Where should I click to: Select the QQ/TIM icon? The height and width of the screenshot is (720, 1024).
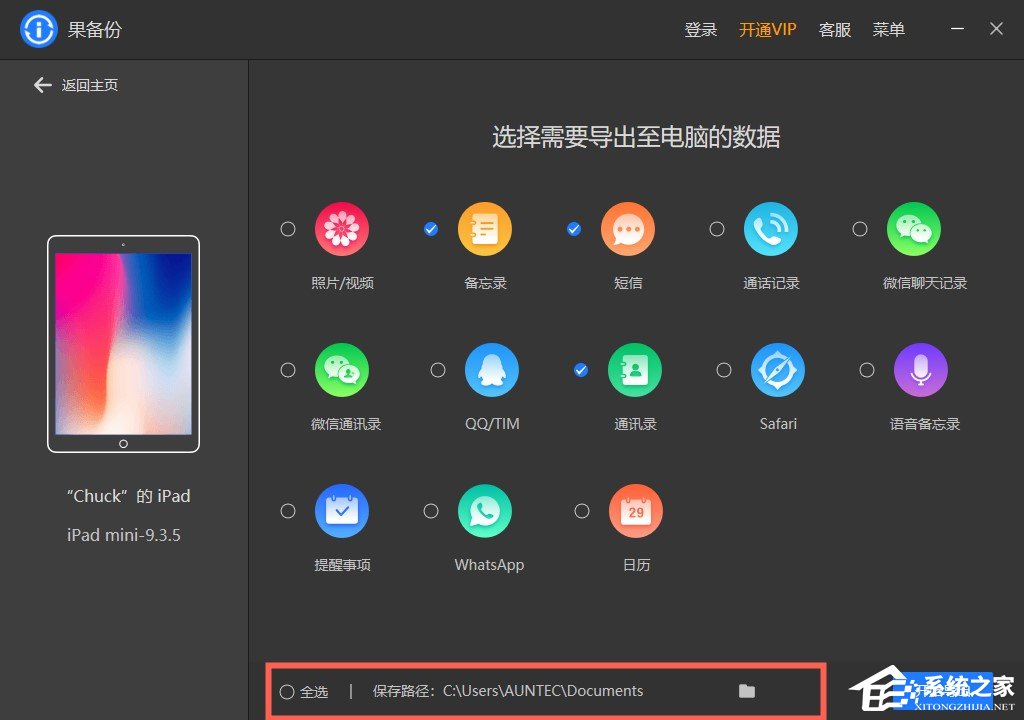click(491, 369)
